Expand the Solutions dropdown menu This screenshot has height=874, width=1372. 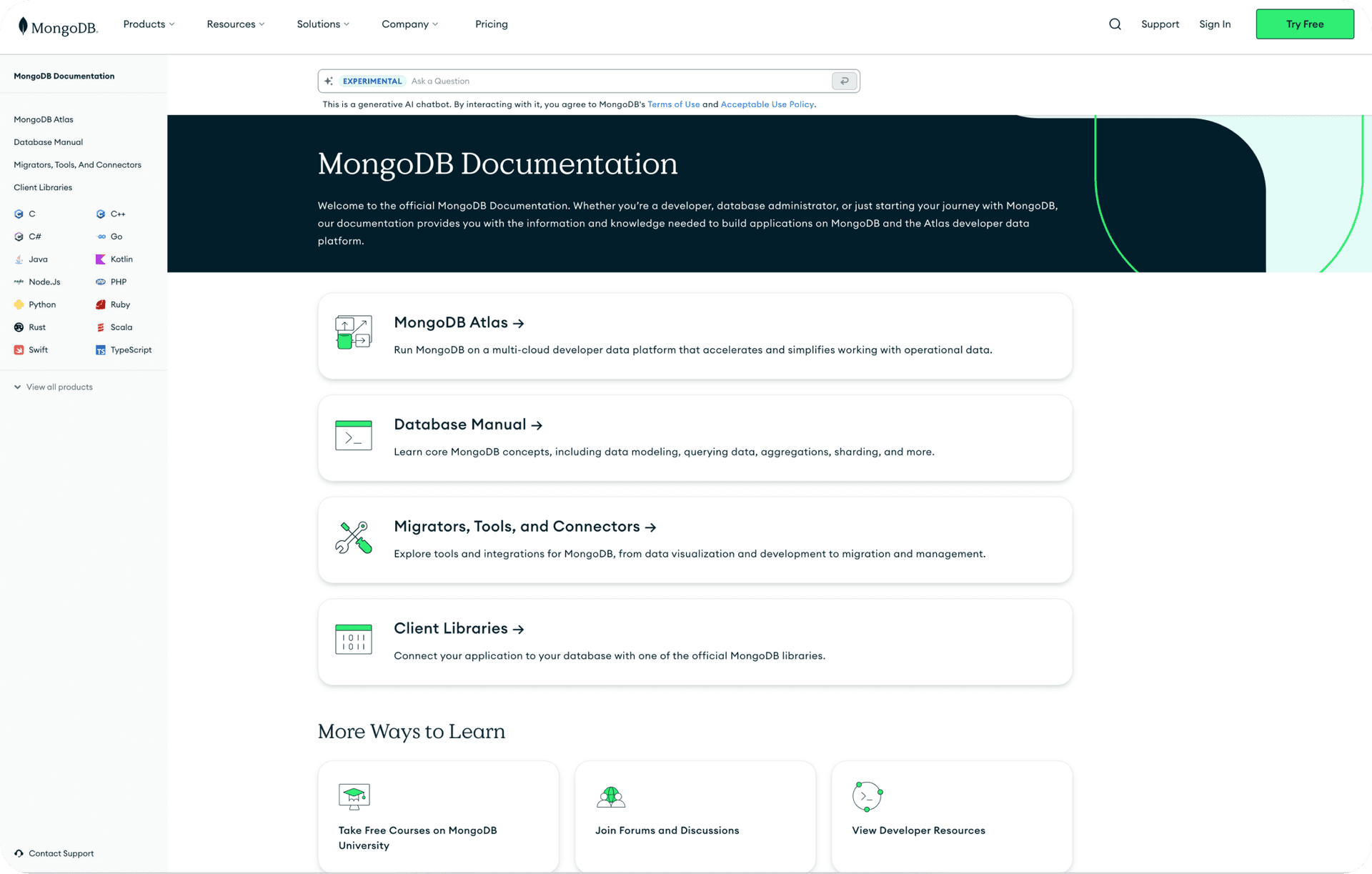tap(323, 24)
